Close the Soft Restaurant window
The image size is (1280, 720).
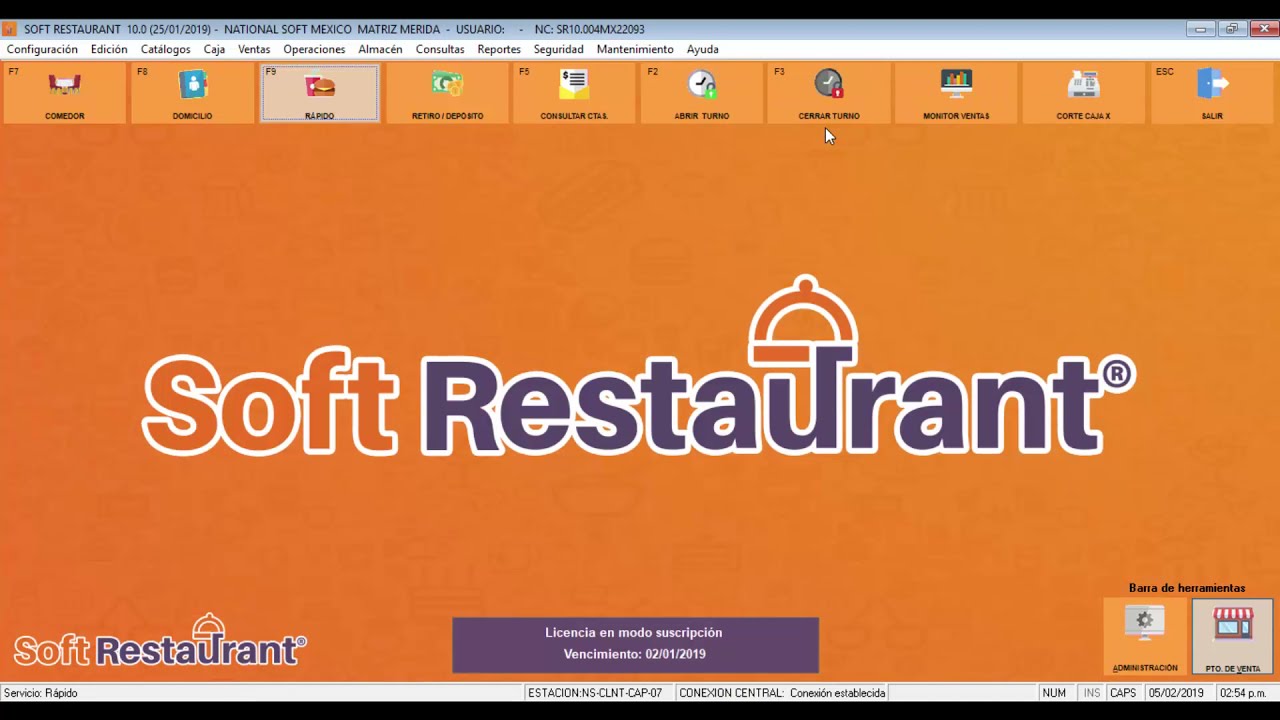pos(1263,29)
